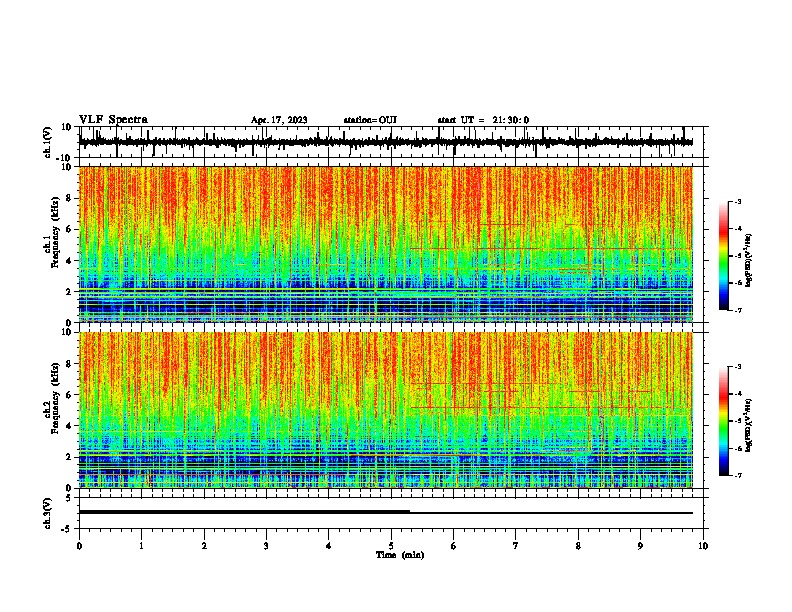Click the time axis tick label "8"
Image resolution: width=792 pixels, height=612 pixels.
tap(578, 546)
